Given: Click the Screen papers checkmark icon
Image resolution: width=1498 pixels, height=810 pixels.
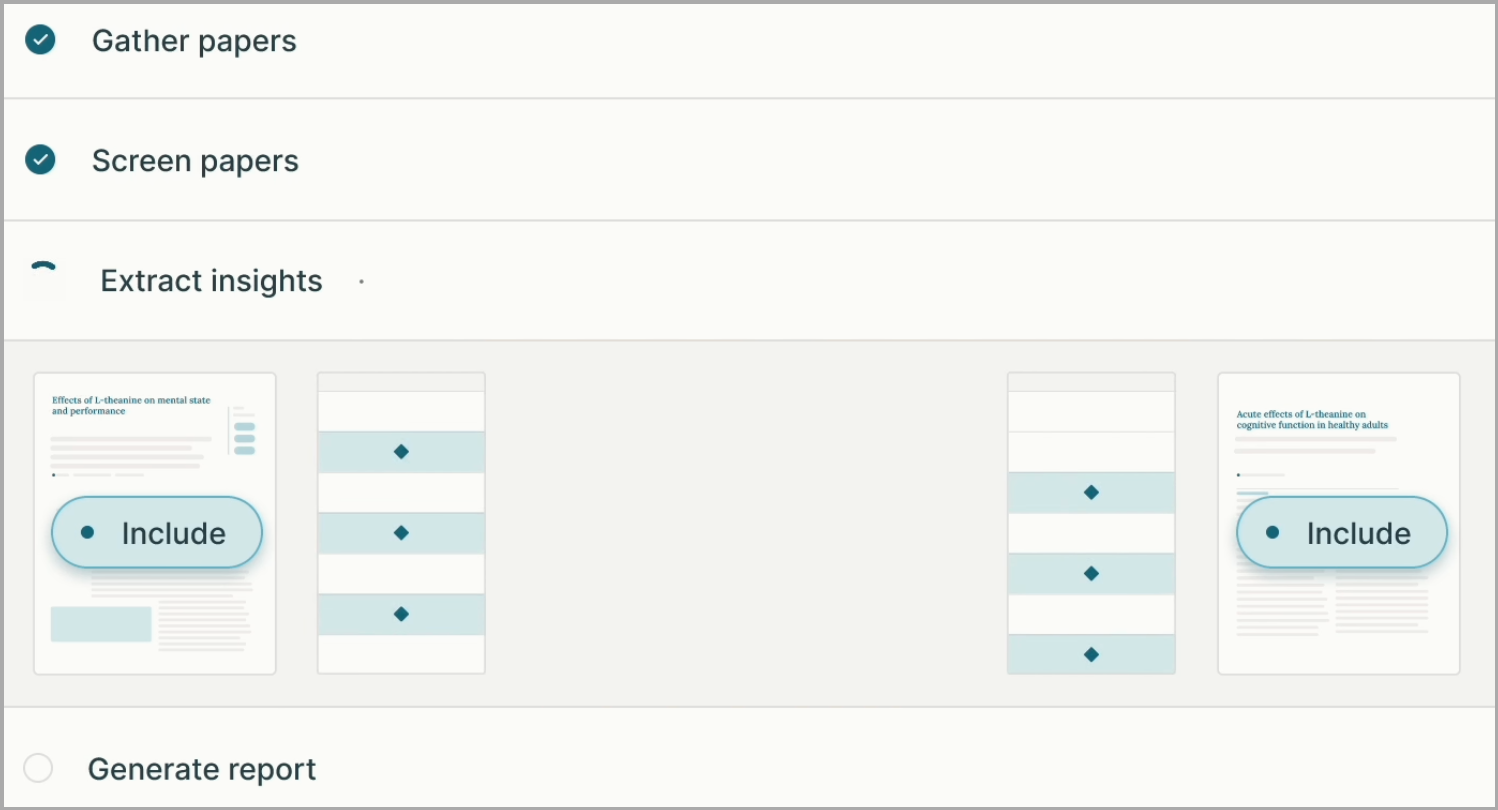Looking at the screenshot, I should point(40,160).
